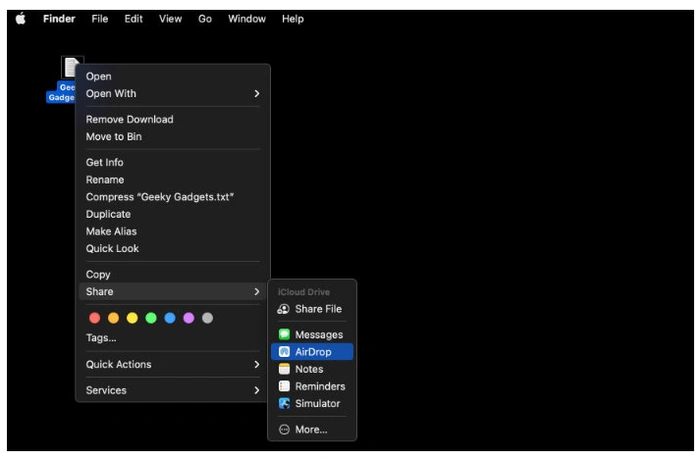Open the Finder menu
This screenshot has height=459, width=700.
[59, 19]
